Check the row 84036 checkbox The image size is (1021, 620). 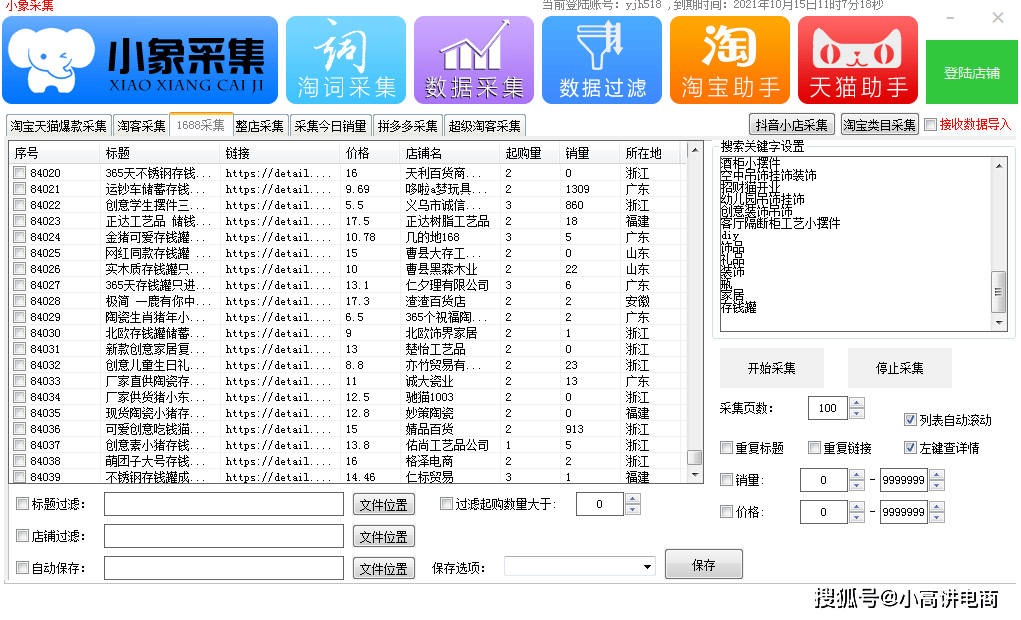tap(20, 429)
